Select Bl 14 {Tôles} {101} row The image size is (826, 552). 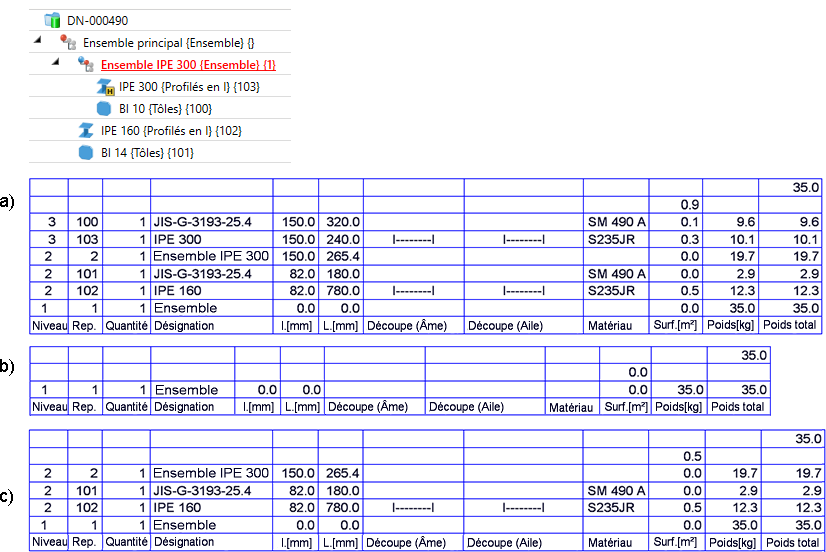148,153
